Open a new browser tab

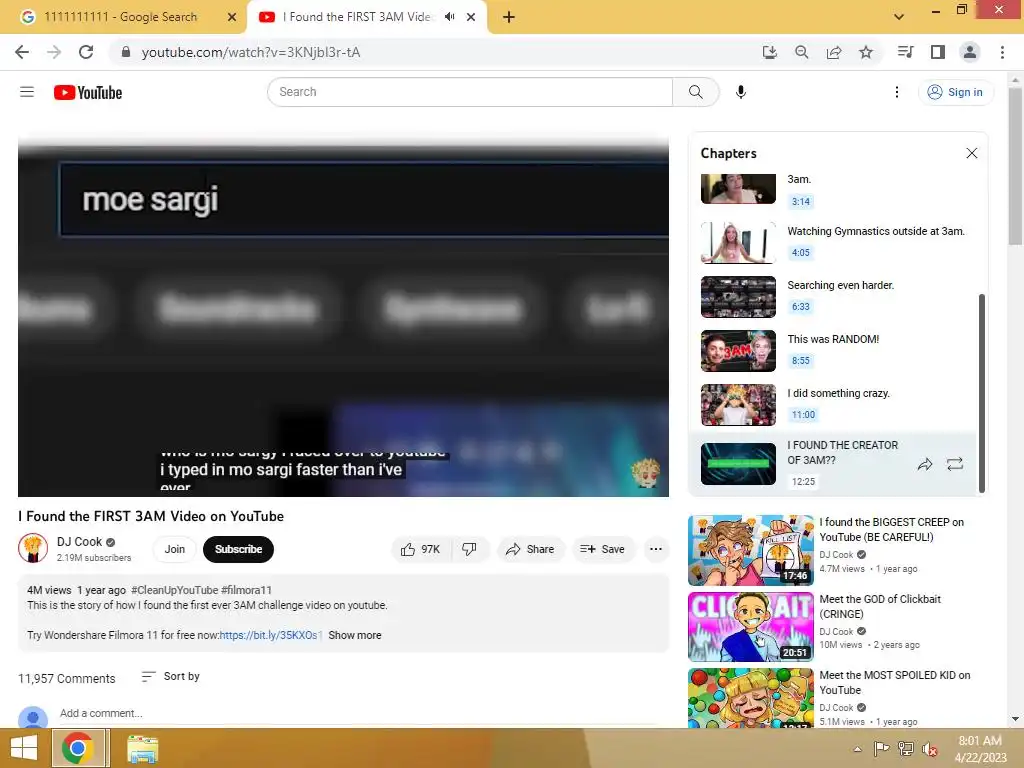[509, 17]
